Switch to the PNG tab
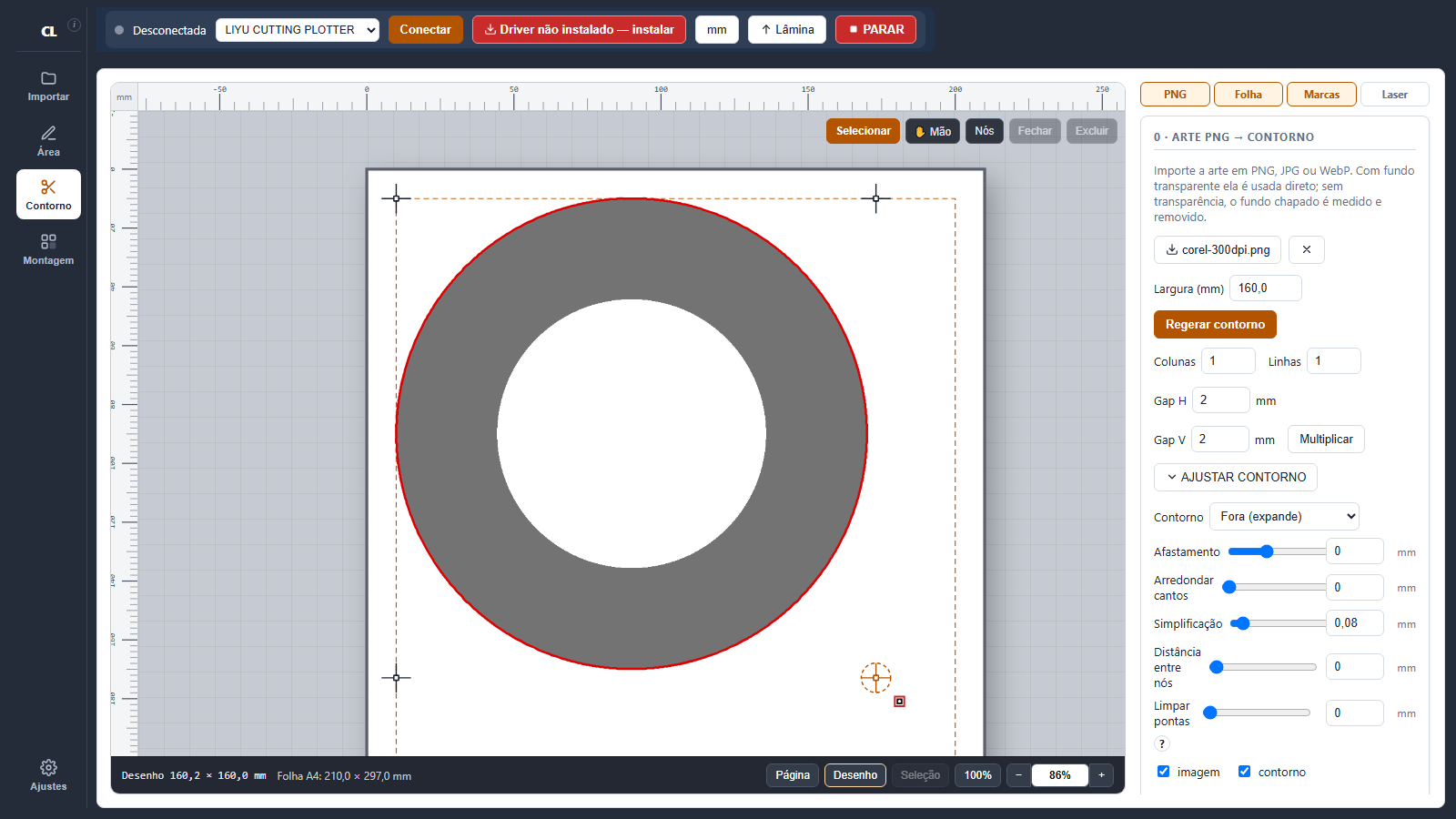Image resolution: width=1456 pixels, height=819 pixels. coord(1175,94)
